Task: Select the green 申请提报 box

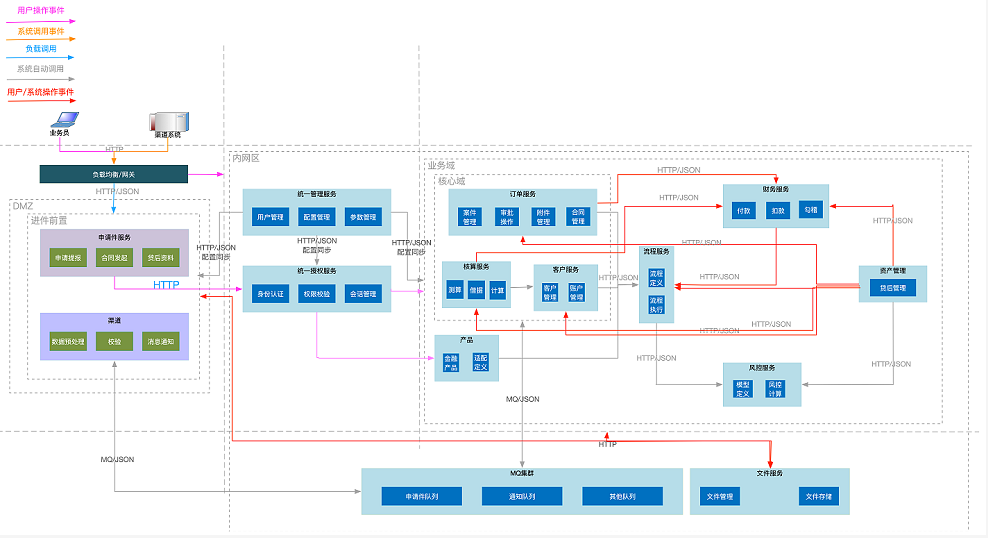Action: (68, 258)
